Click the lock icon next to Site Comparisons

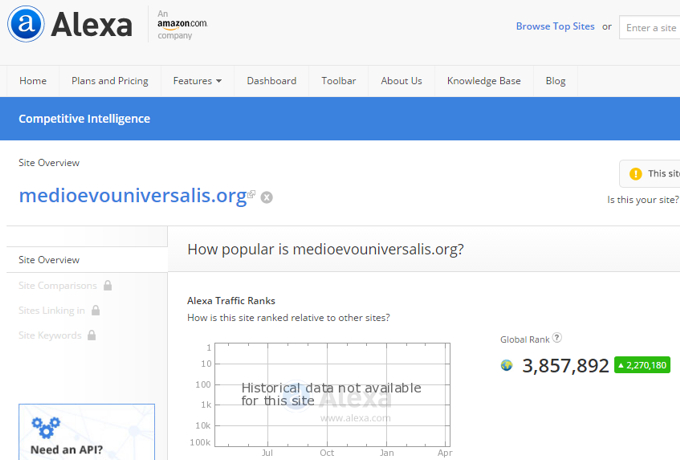point(108,285)
